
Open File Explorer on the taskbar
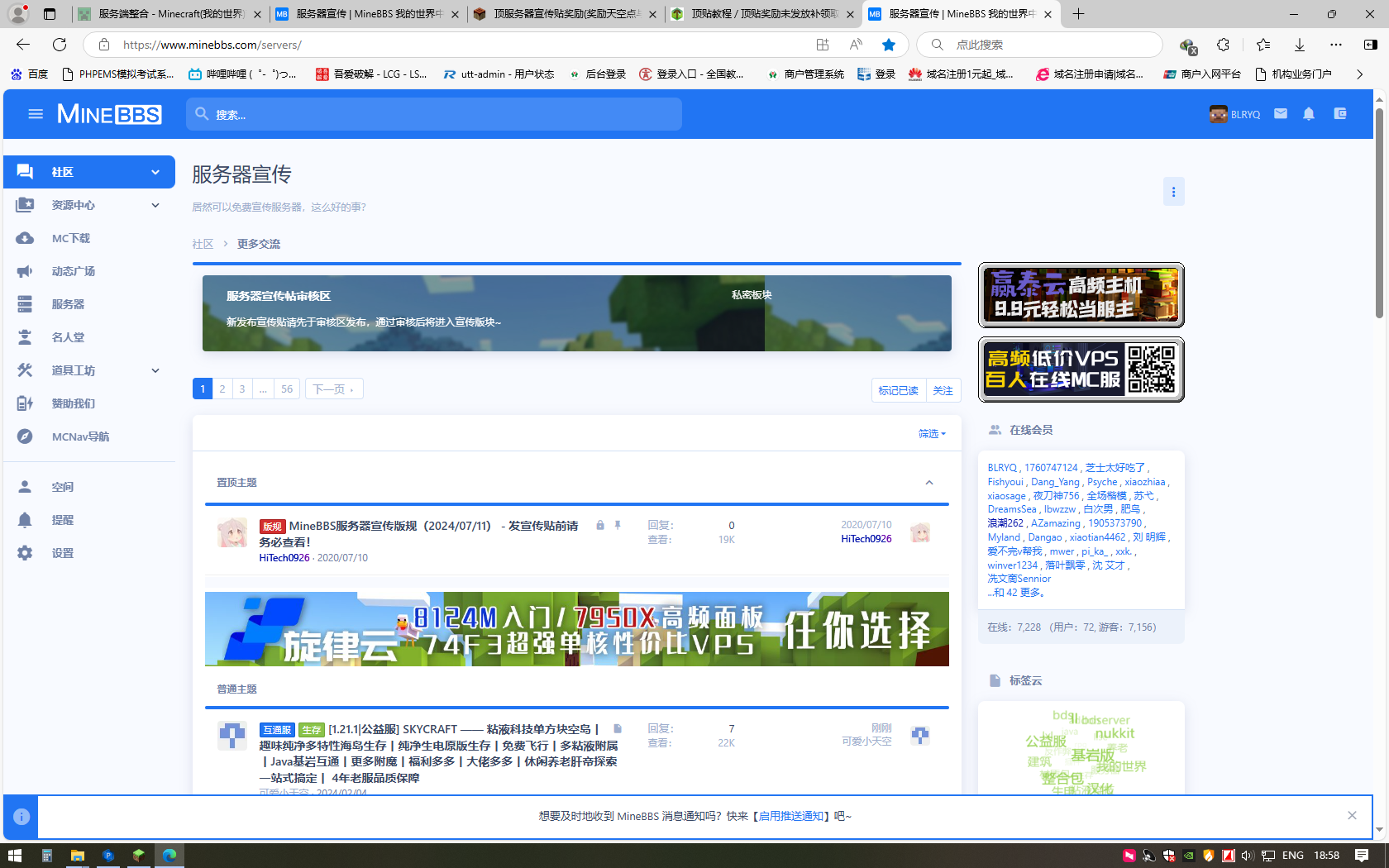(77, 856)
